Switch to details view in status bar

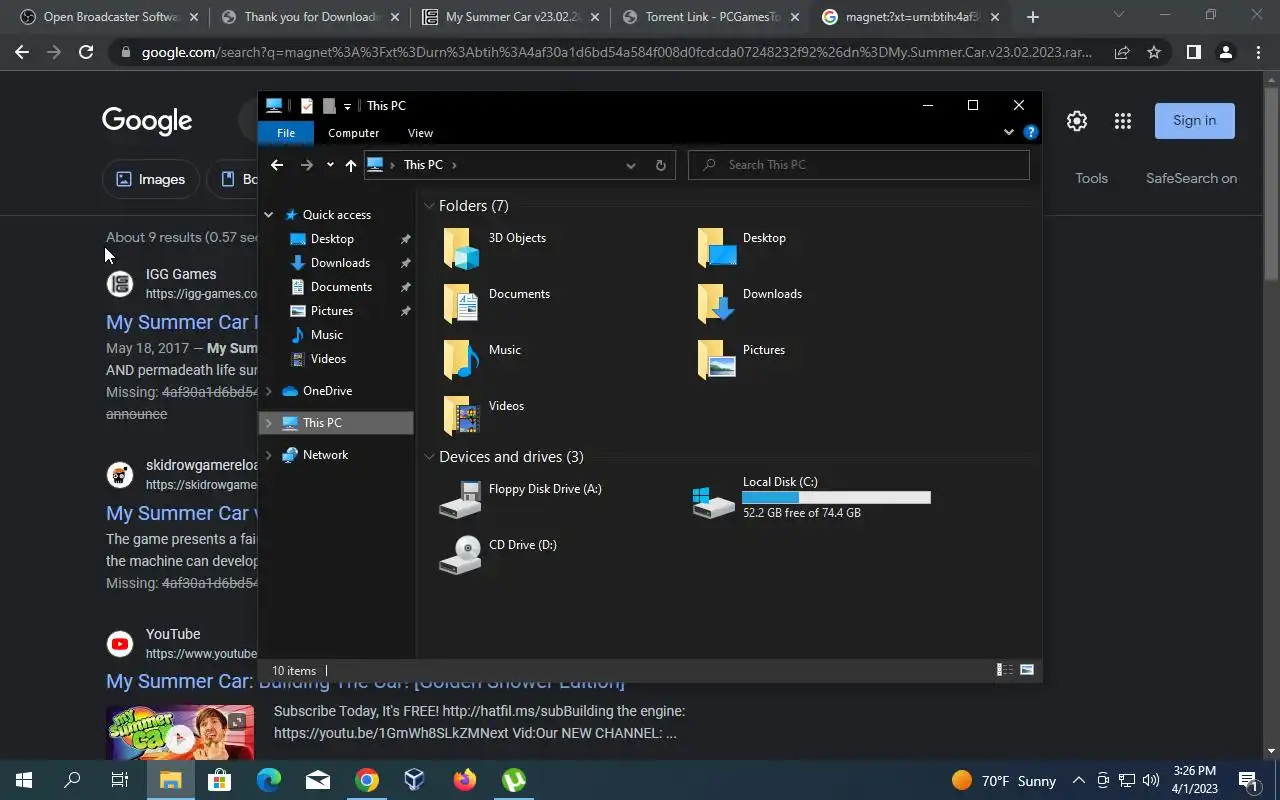click(x=1005, y=670)
